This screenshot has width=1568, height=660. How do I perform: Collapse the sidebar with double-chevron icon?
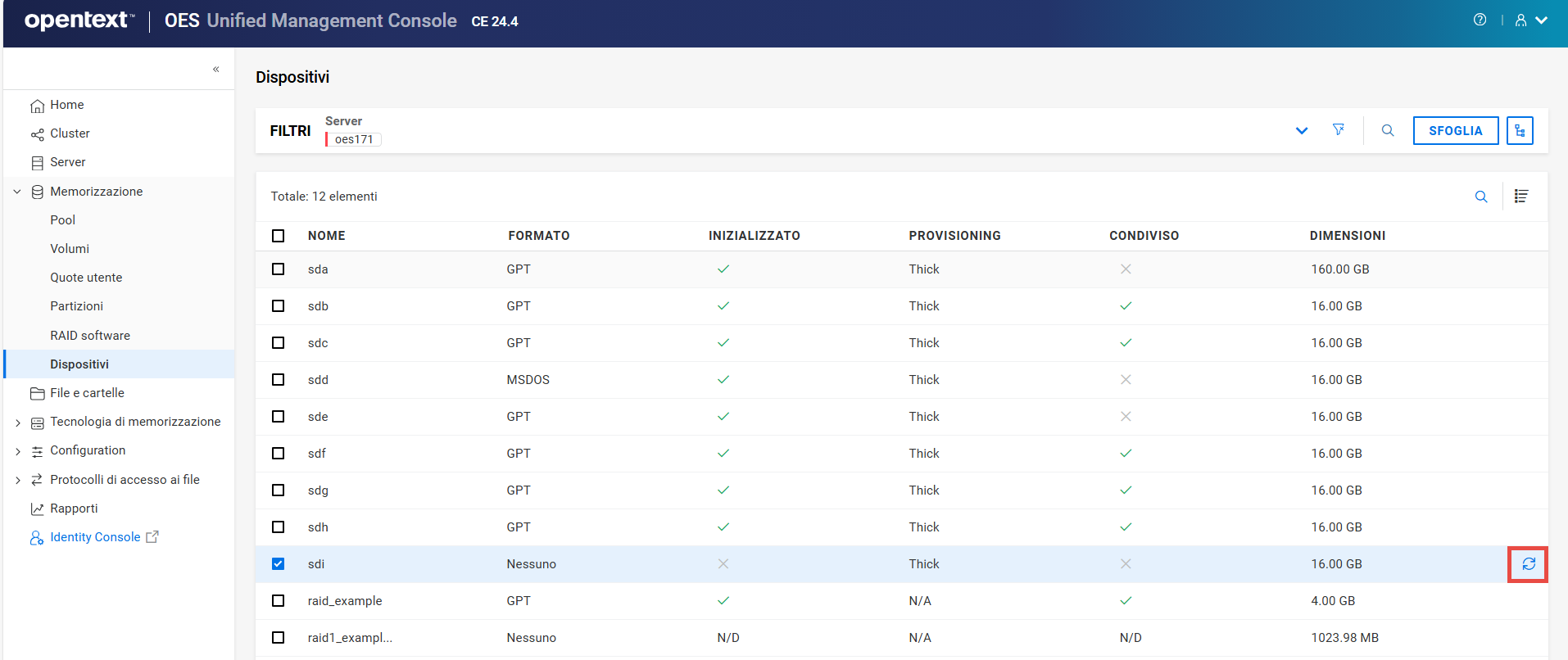pyautogui.click(x=216, y=70)
